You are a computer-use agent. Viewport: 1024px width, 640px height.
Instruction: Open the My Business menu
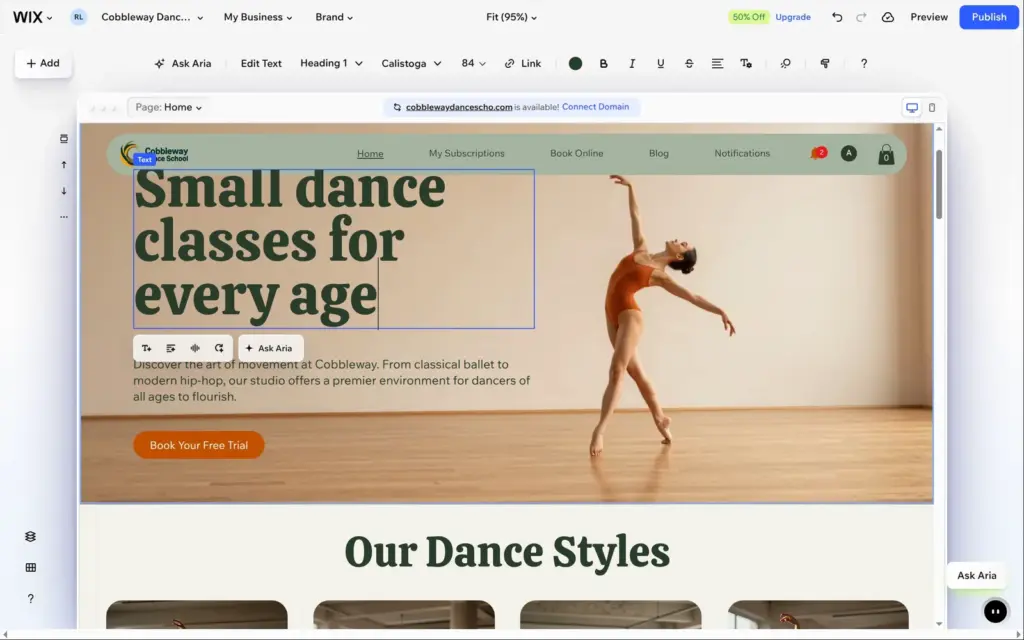(258, 17)
